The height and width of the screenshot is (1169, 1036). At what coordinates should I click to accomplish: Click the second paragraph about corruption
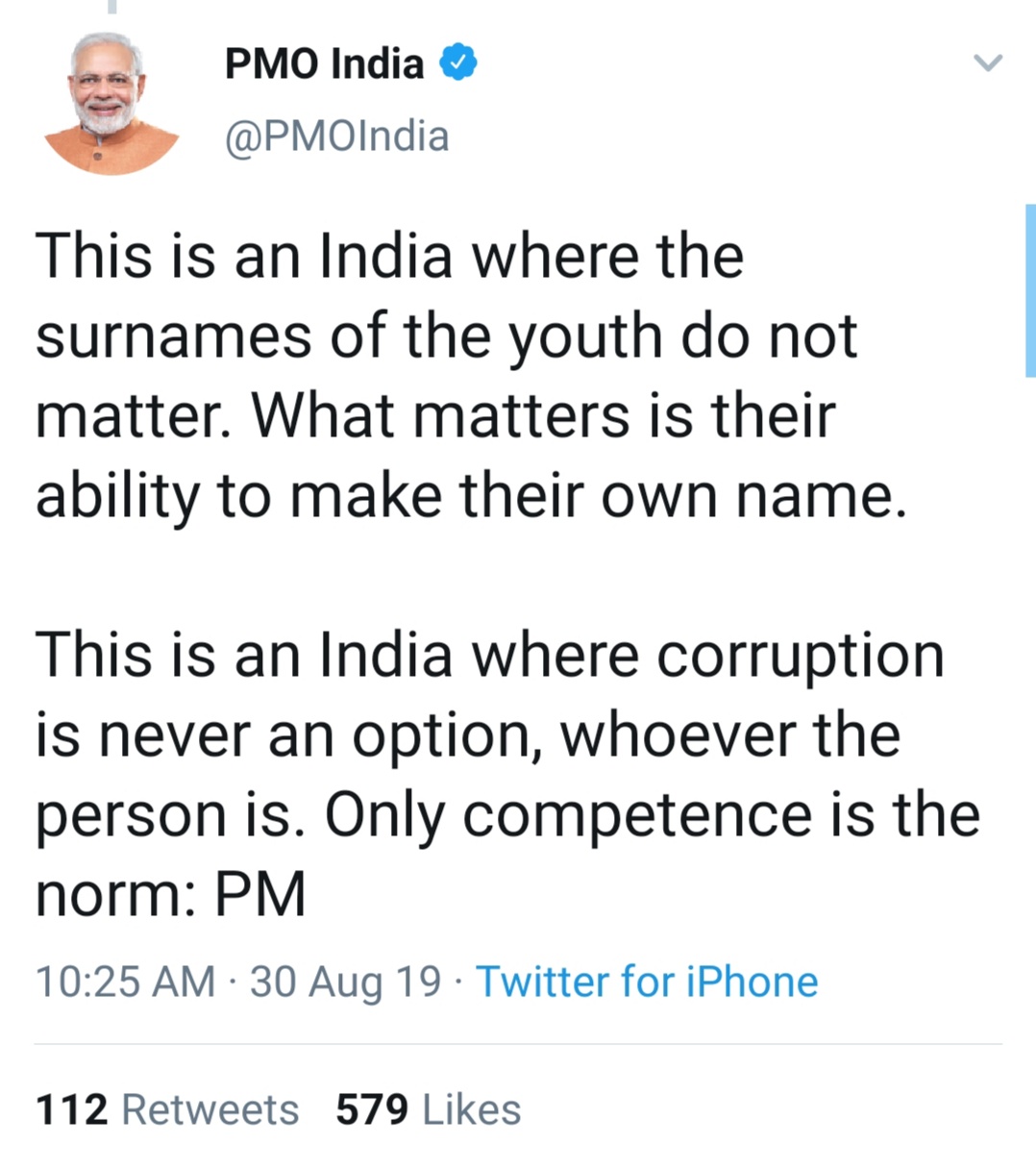tap(507, 774)
